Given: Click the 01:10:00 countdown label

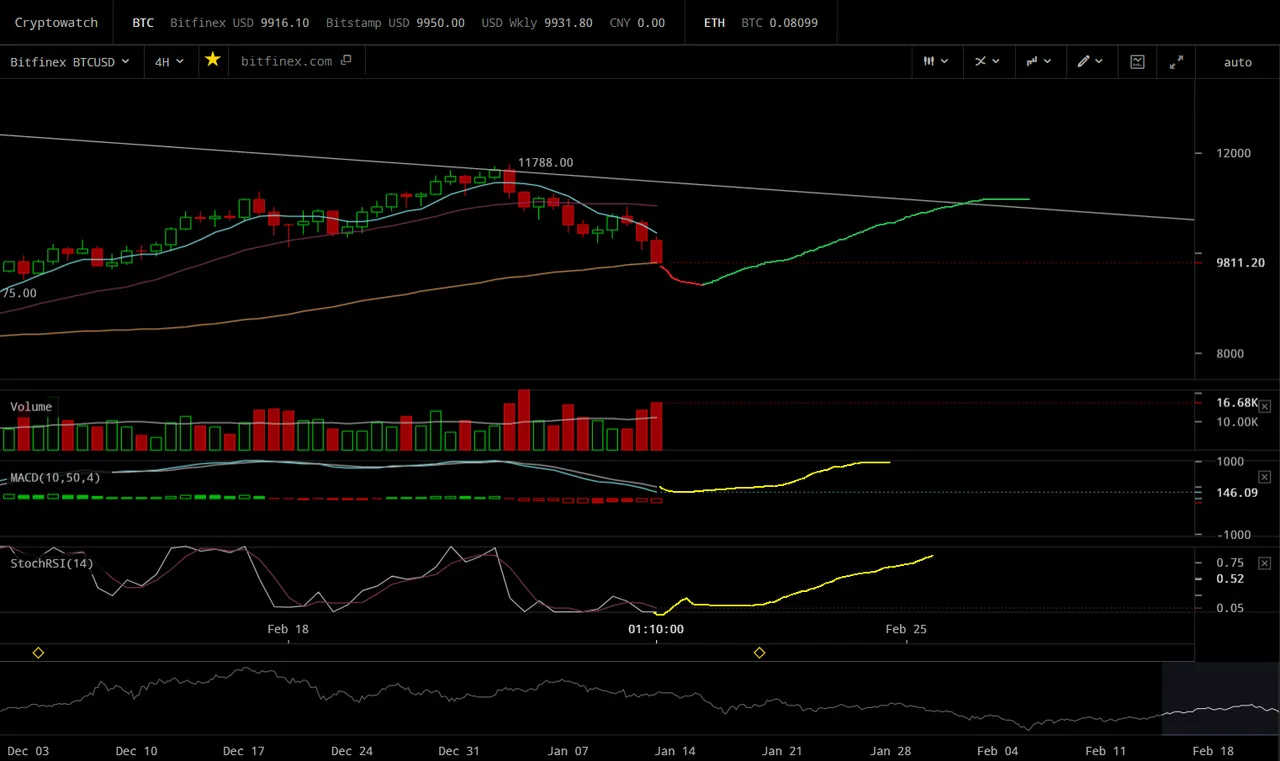Looking at the screenshot, I should click(656, 629).
